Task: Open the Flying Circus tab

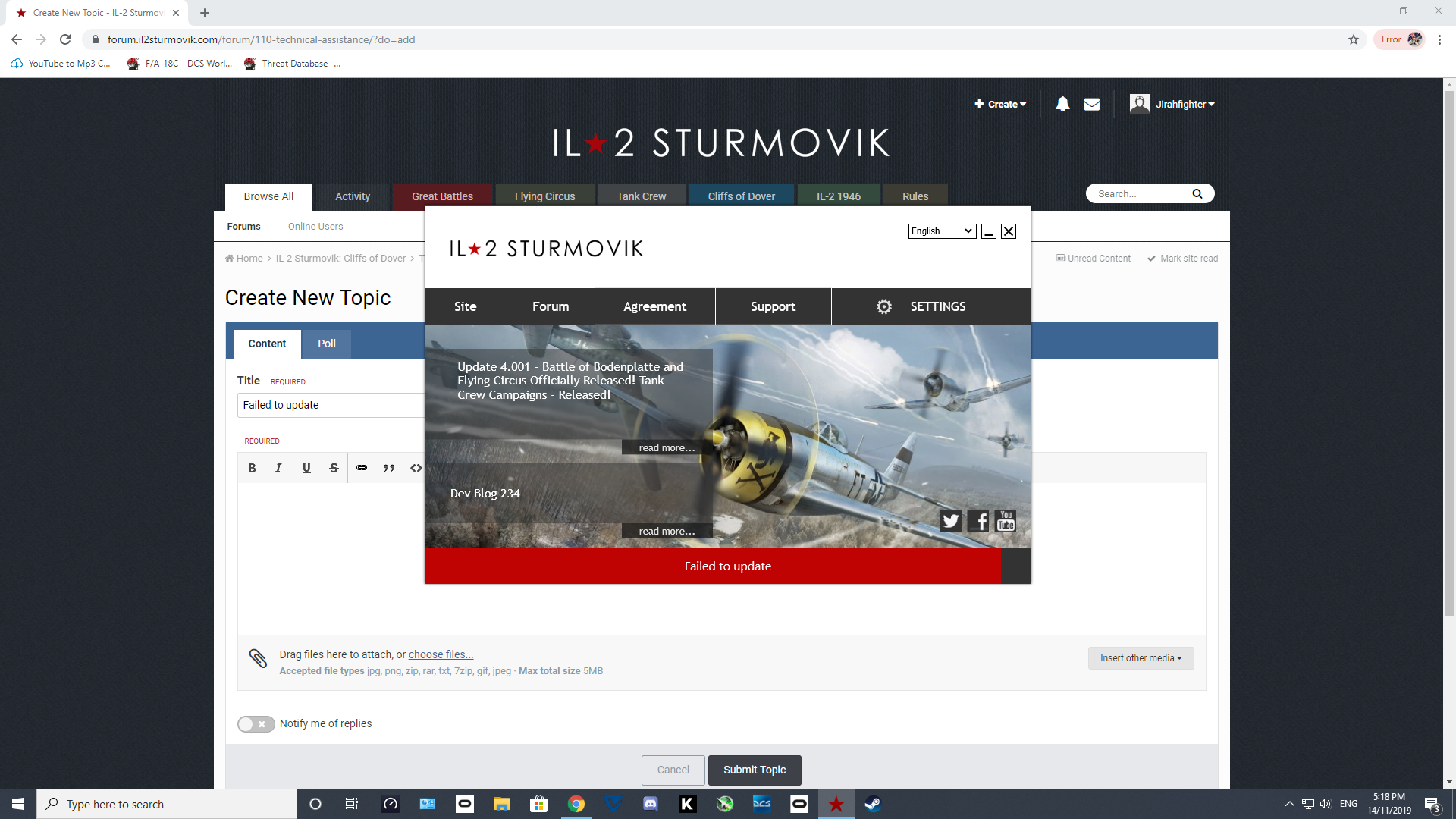Action: 544,196
